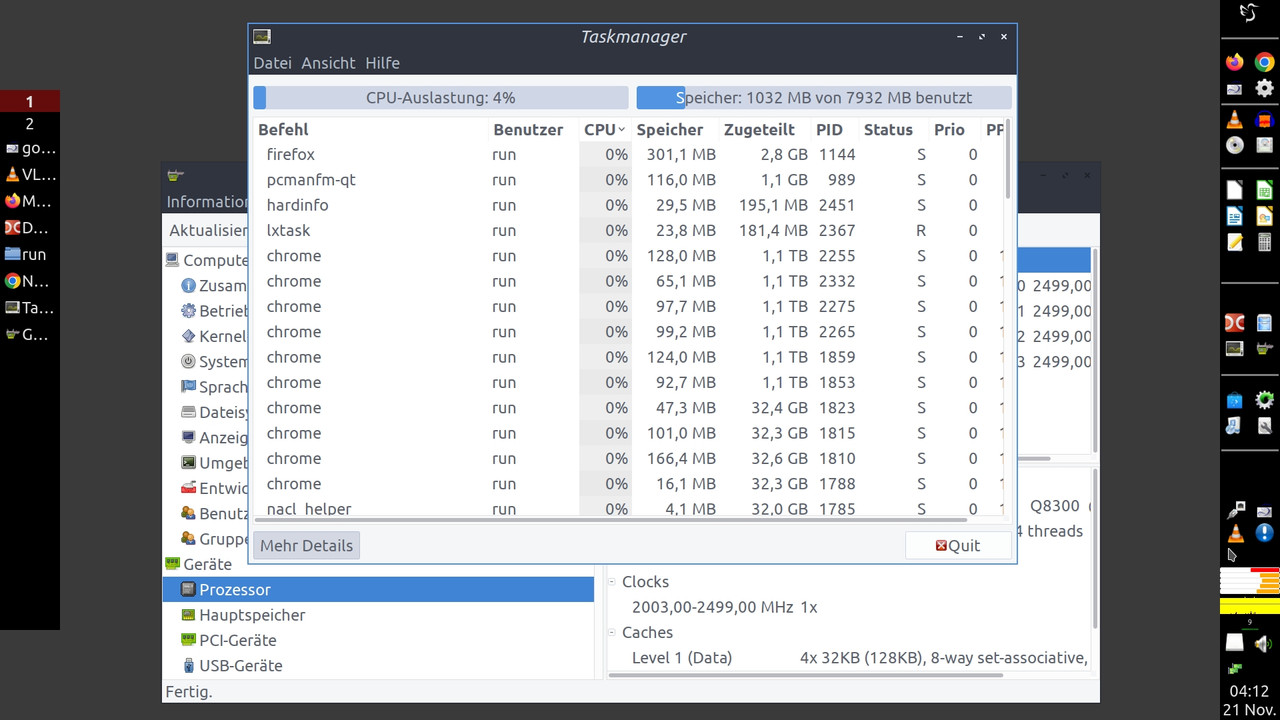The width and height of the screenshot is (1280, 720).
Task: Click the Speicher usage progress bar
Action: tap(824, 98)
